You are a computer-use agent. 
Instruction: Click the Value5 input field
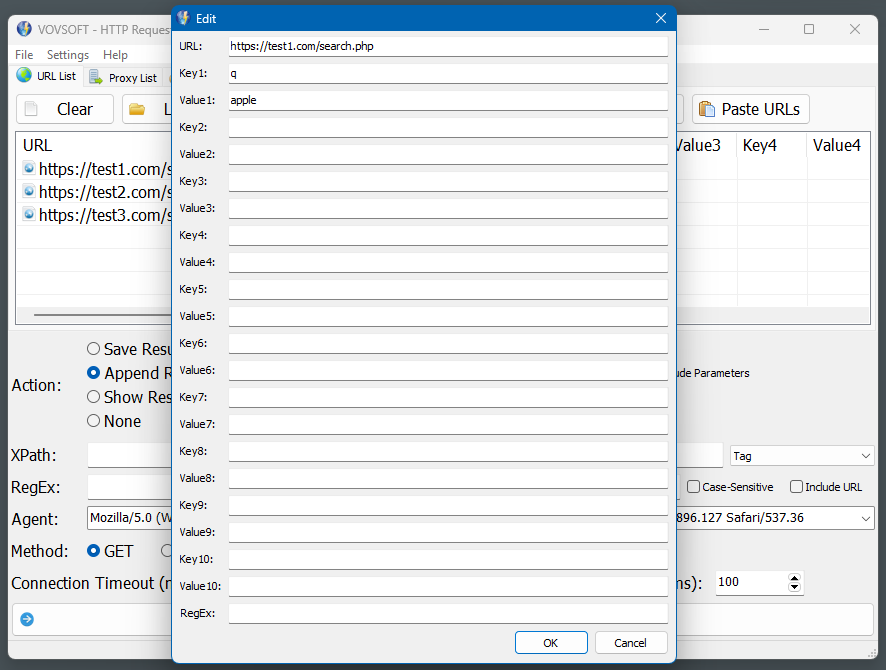click(x=448, y=316)
